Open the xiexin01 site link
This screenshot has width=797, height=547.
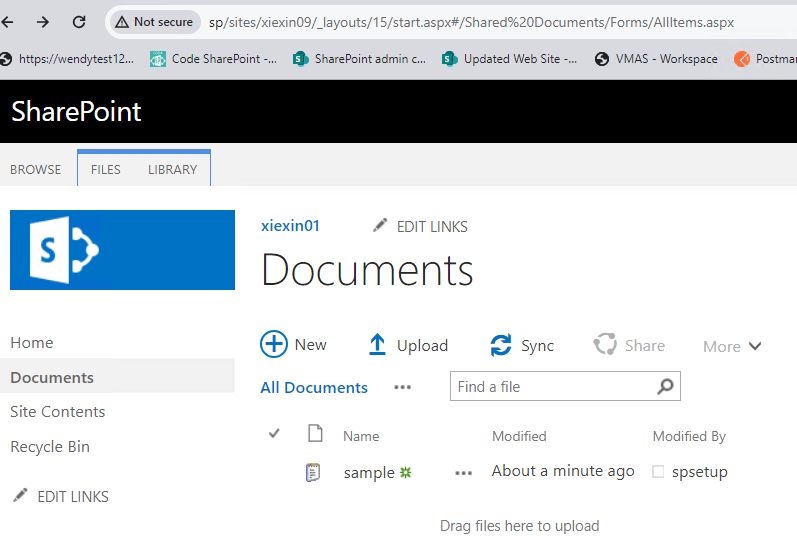tap(290, 226)
